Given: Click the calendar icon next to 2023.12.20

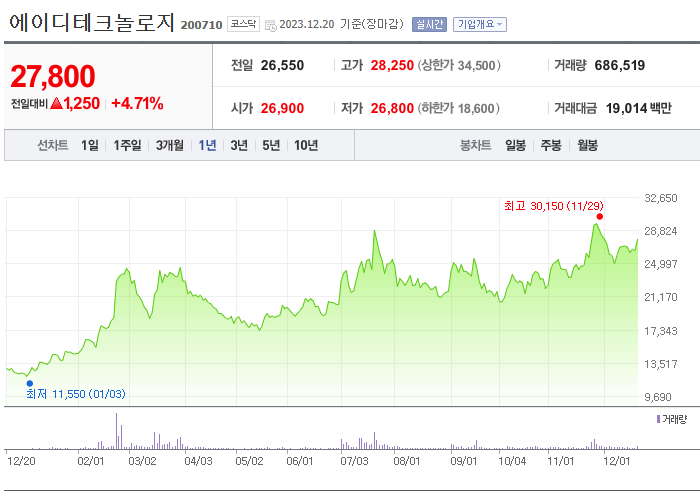Looking at the screenshot, I should [x=271, y=25].
